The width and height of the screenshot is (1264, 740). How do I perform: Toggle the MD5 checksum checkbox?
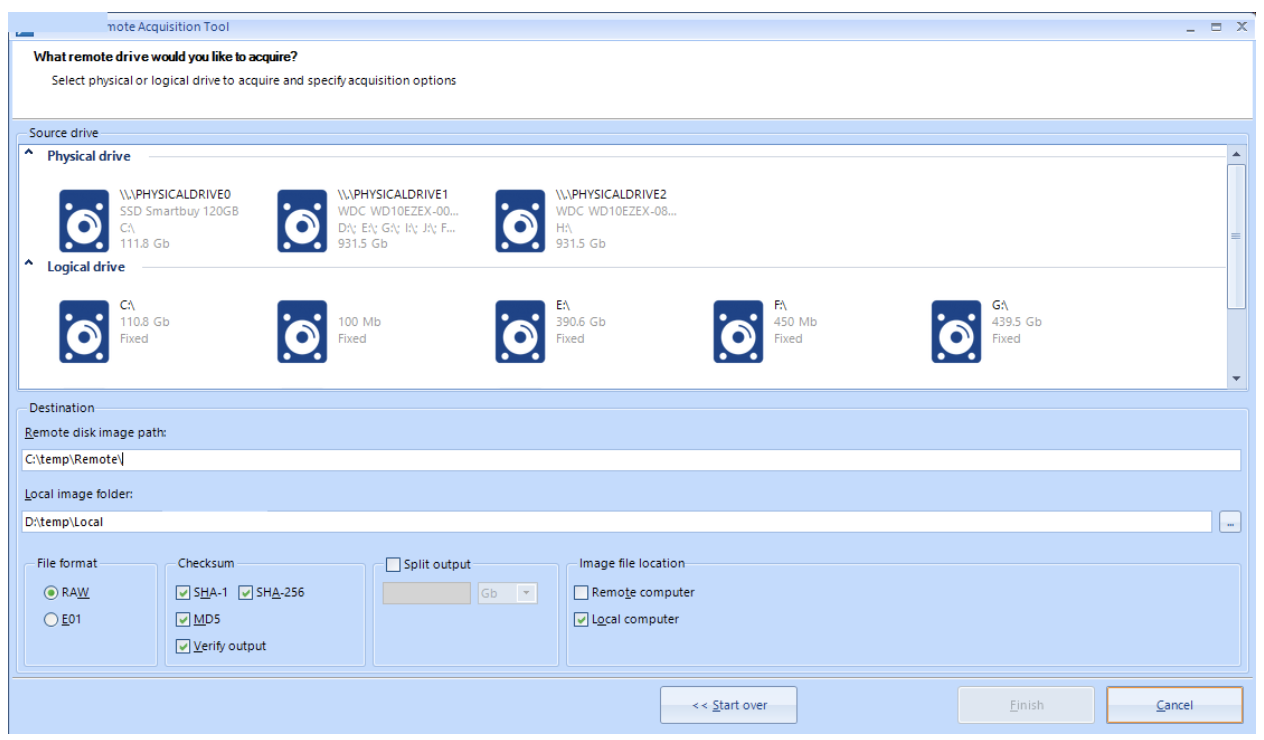(182, 619)
